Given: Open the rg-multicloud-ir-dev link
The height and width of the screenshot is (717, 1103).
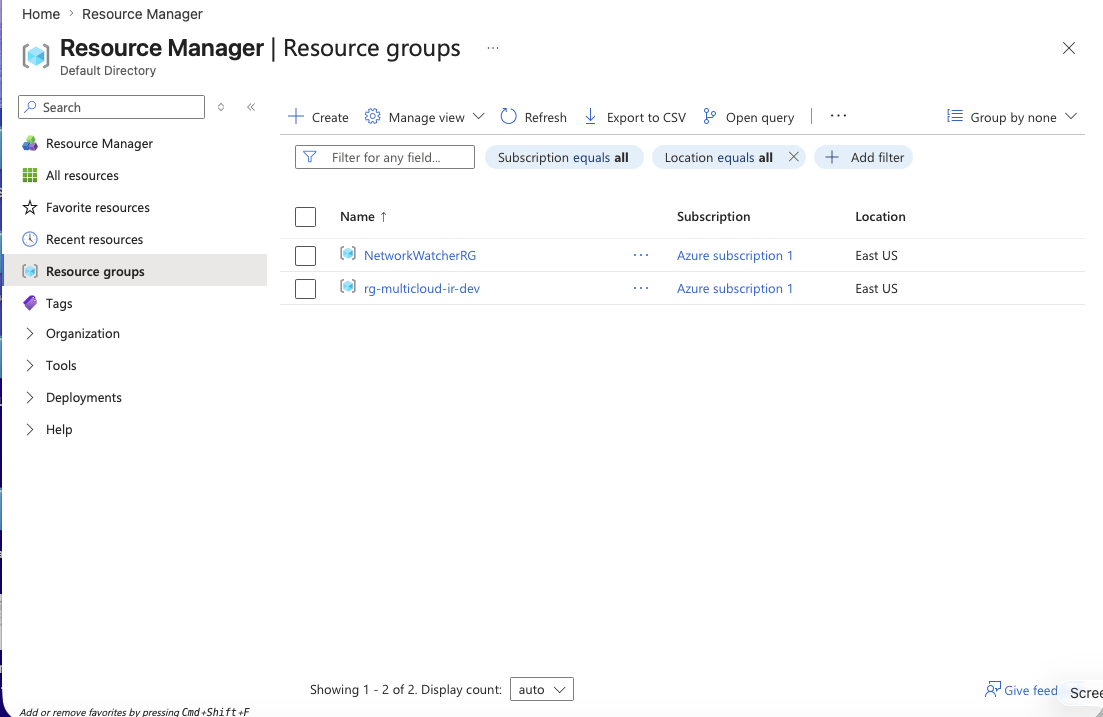Looking at the screenshot, I should (422, 288).
